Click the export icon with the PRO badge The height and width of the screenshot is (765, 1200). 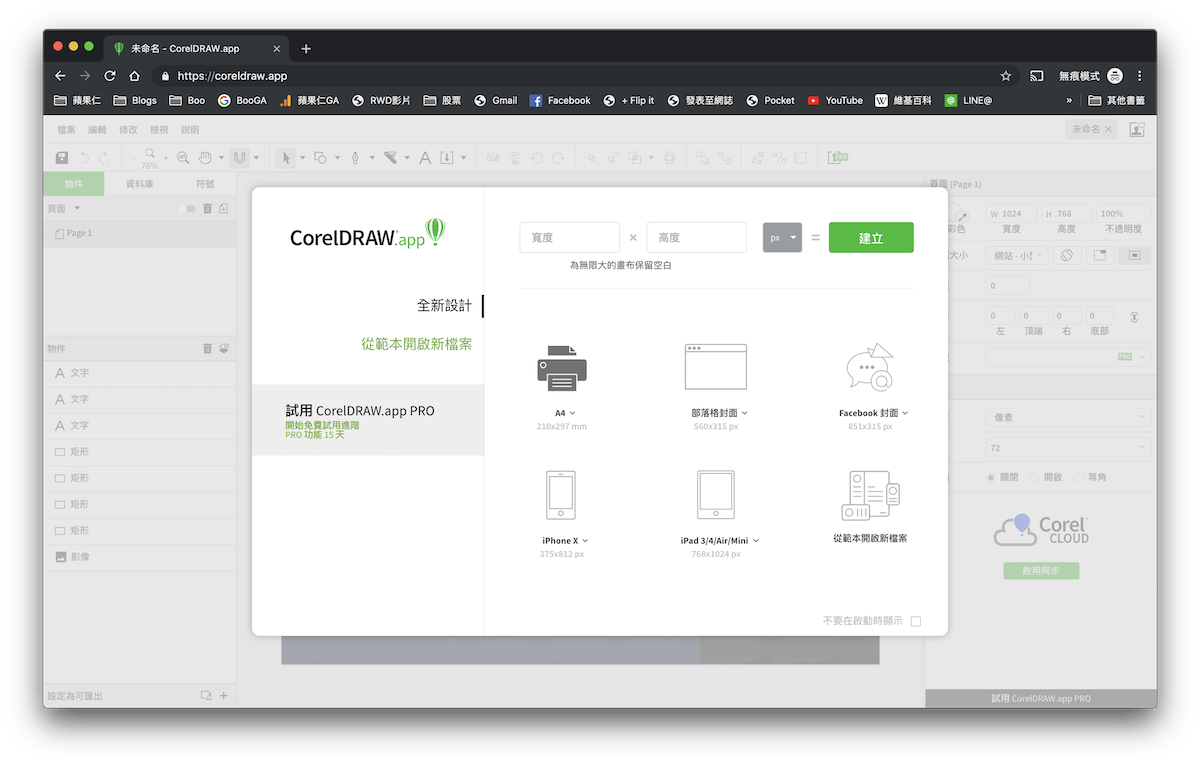837,158
